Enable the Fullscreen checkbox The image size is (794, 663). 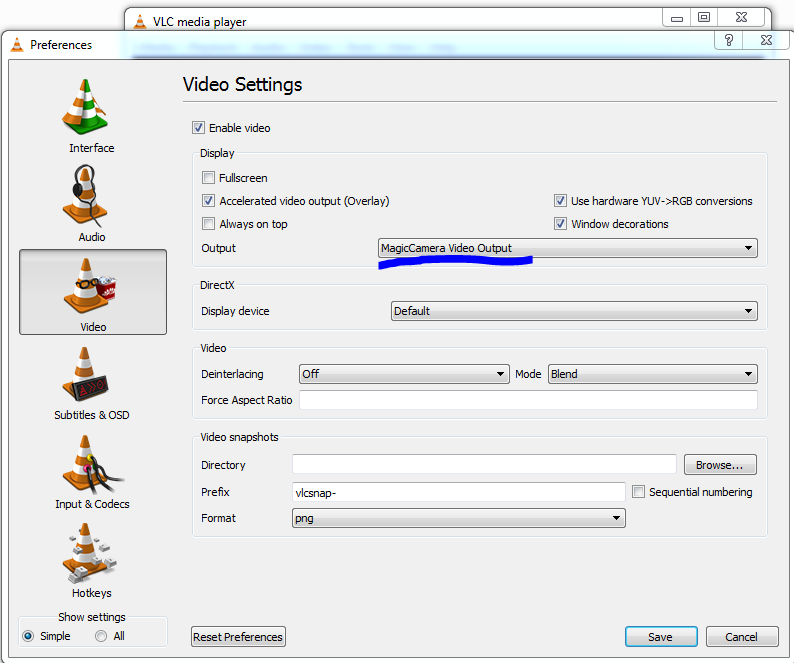click(208, 178)
